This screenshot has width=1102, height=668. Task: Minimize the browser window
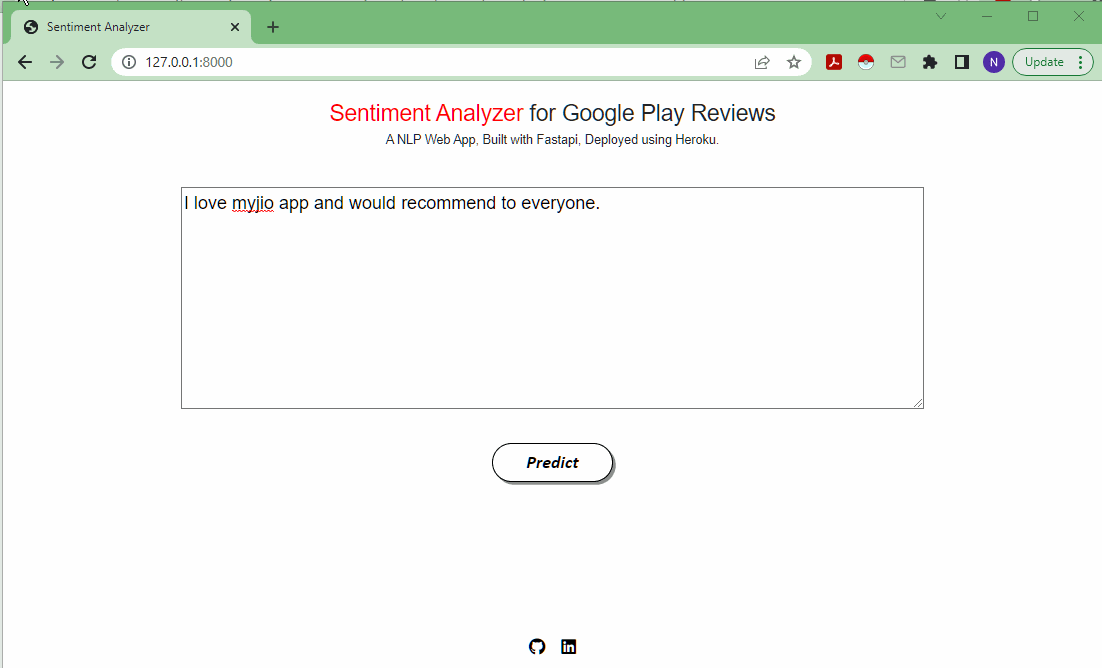(987, 16)
